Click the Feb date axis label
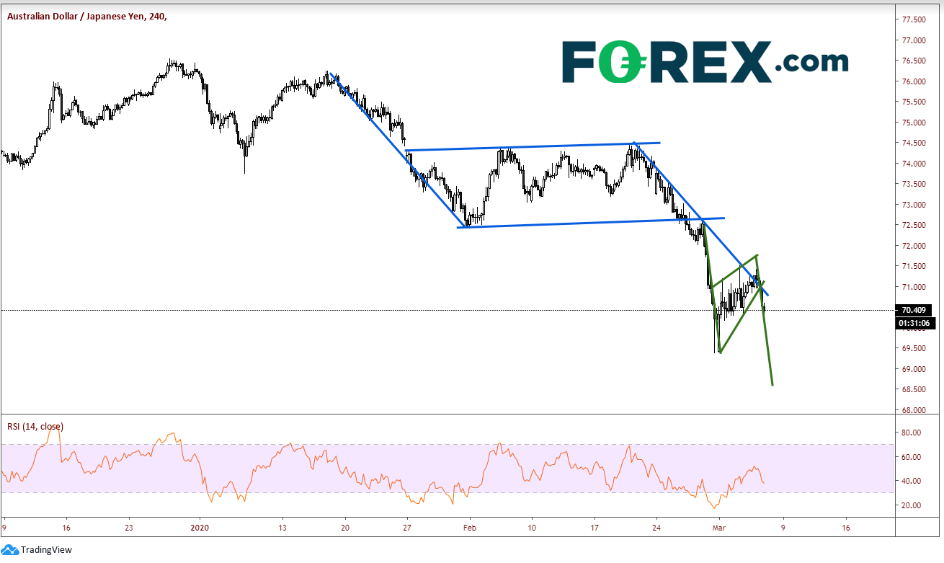Screen dimensions: 944x563 pyautogui.click(x=470, y=528)
